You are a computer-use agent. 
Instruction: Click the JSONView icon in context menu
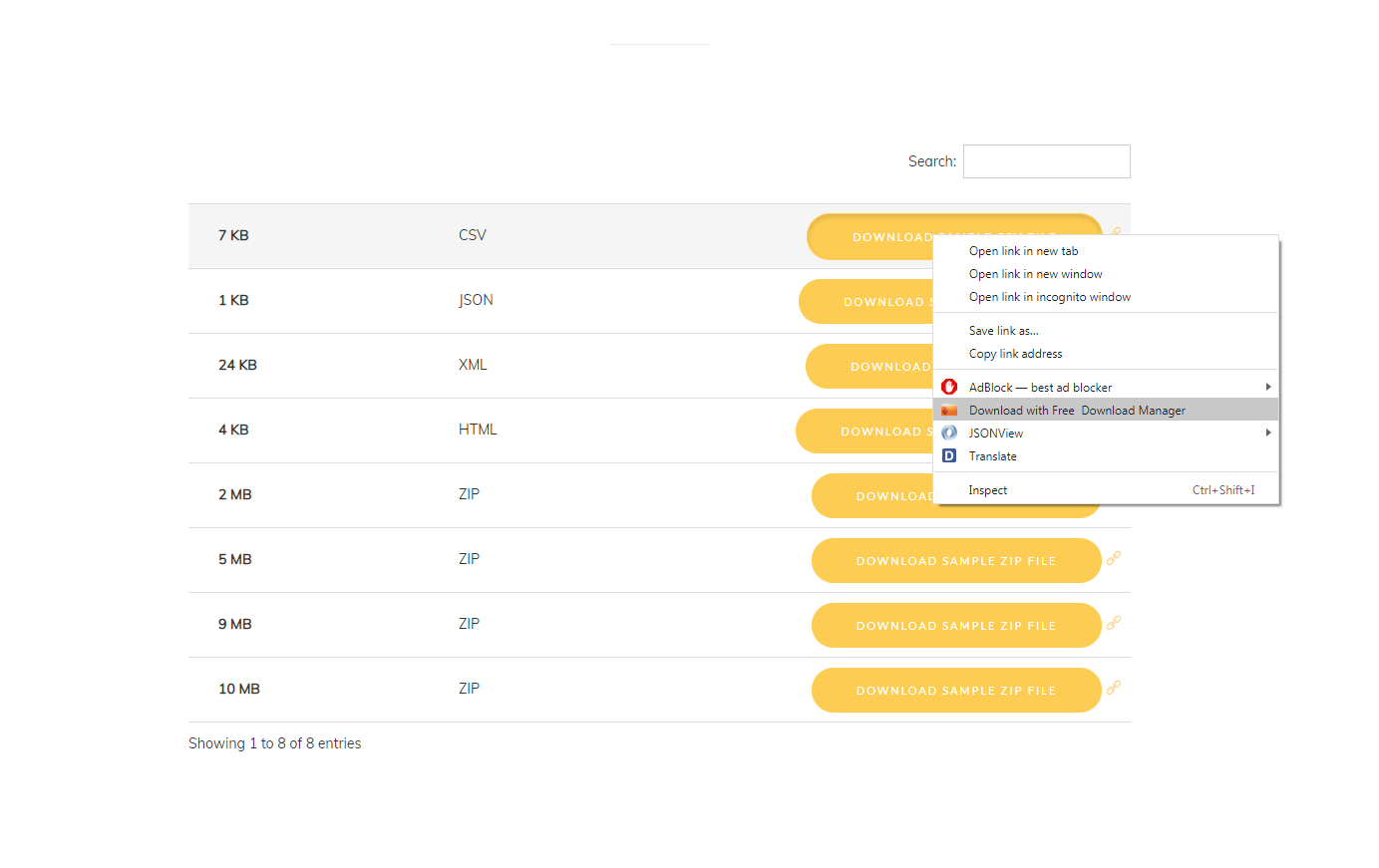point(949,434)
